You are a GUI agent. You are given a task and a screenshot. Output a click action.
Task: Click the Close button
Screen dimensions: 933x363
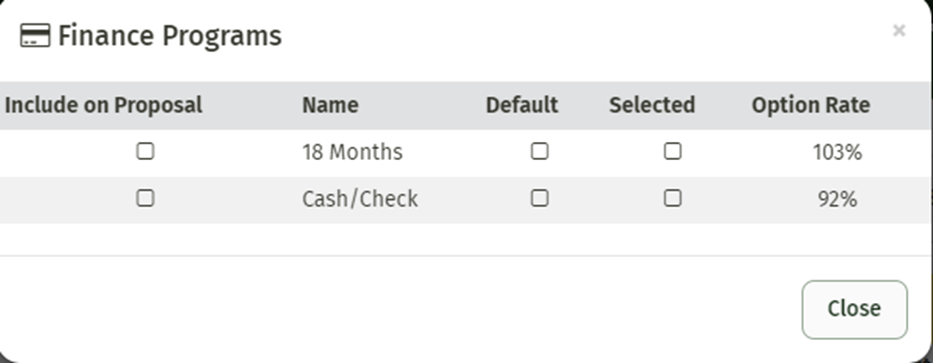pyautogui.click(x=854, y=309)
